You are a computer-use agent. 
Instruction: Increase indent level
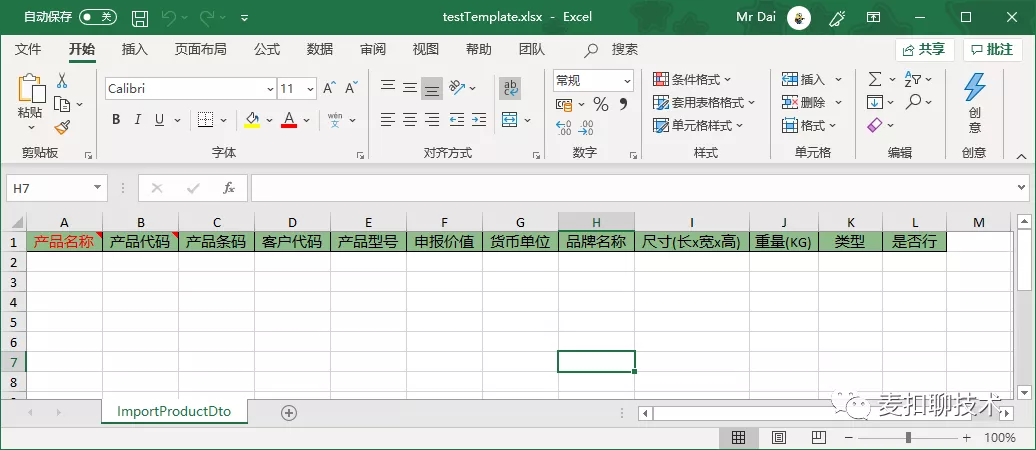478,120
